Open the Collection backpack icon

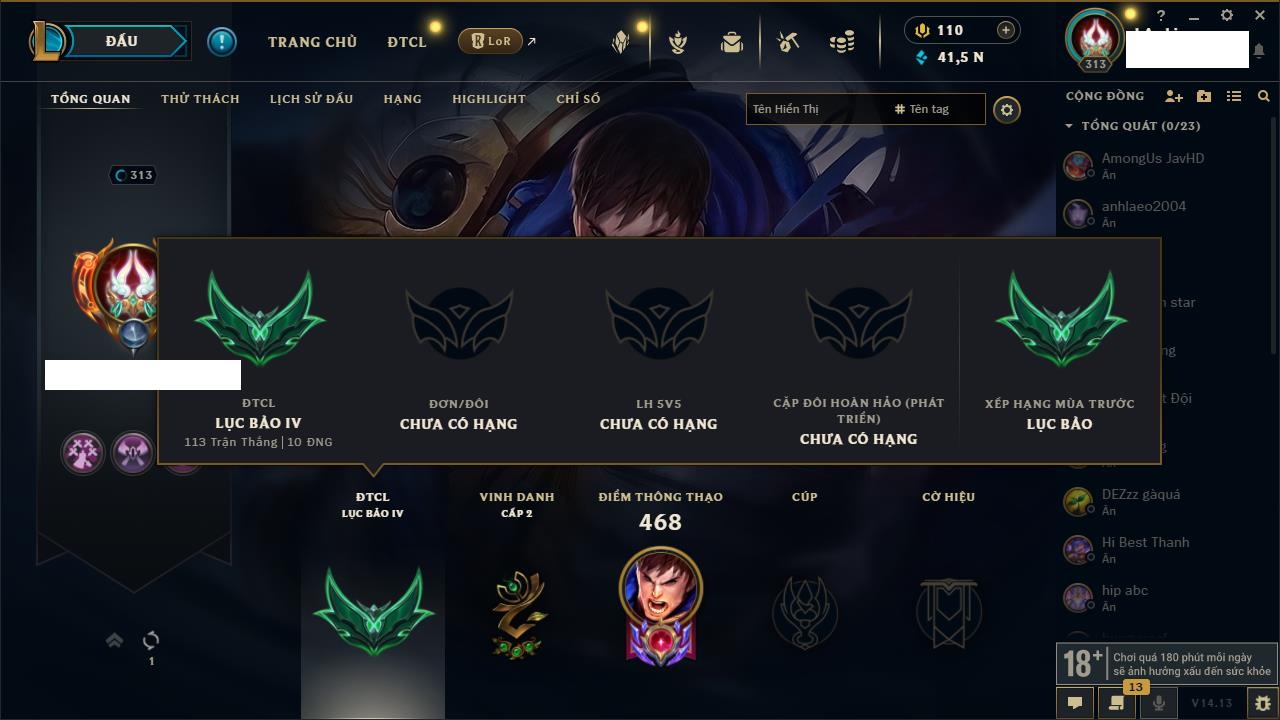[x=732, y=42]
